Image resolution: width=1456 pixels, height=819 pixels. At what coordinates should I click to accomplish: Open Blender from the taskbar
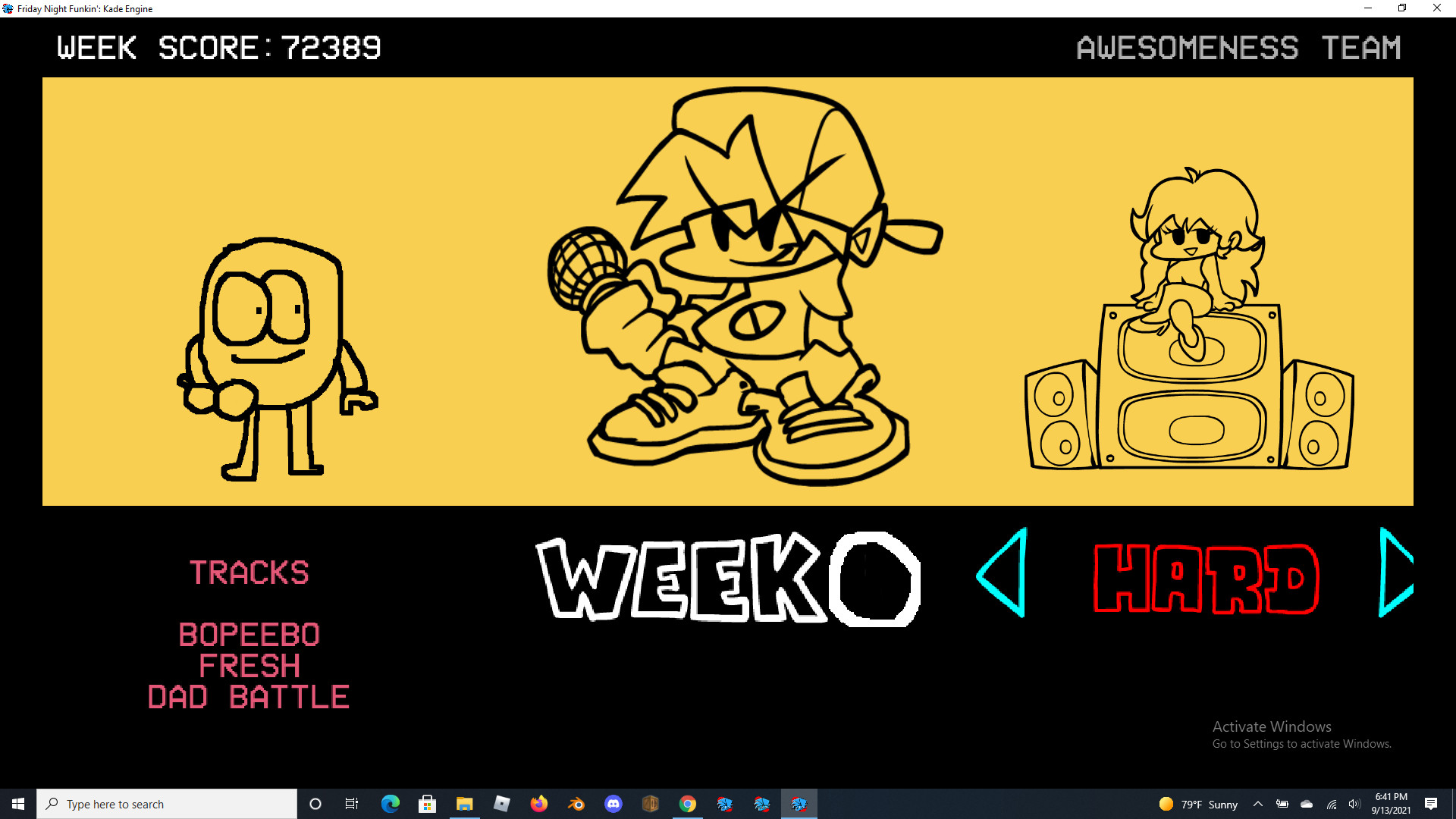[x=576, y=804]
